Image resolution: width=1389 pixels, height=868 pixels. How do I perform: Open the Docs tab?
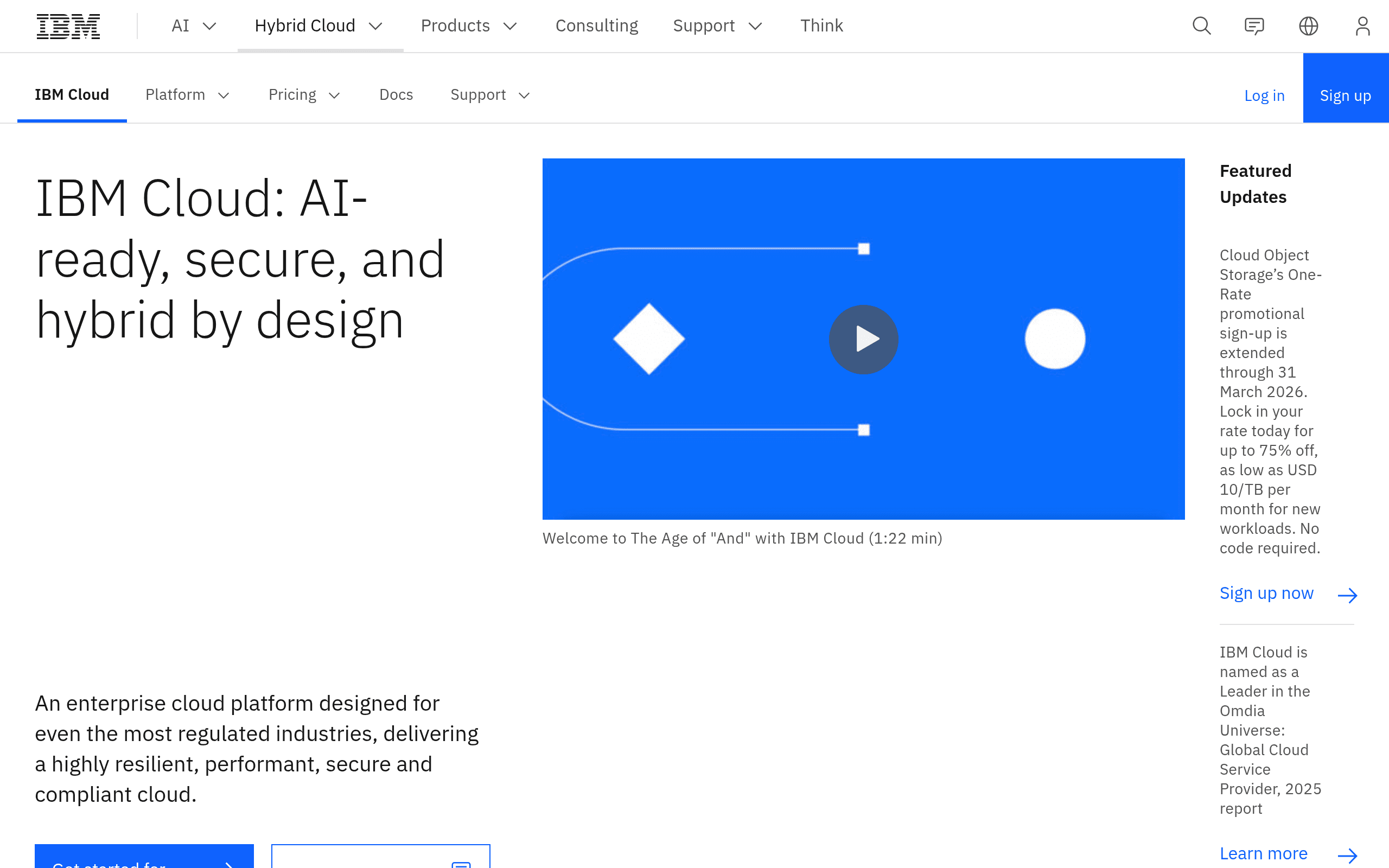point(396,95)
